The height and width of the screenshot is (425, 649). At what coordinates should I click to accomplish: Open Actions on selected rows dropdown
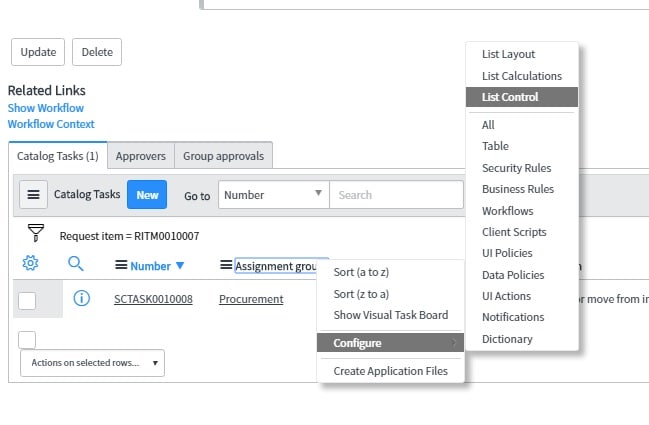[x=92, y=363]
